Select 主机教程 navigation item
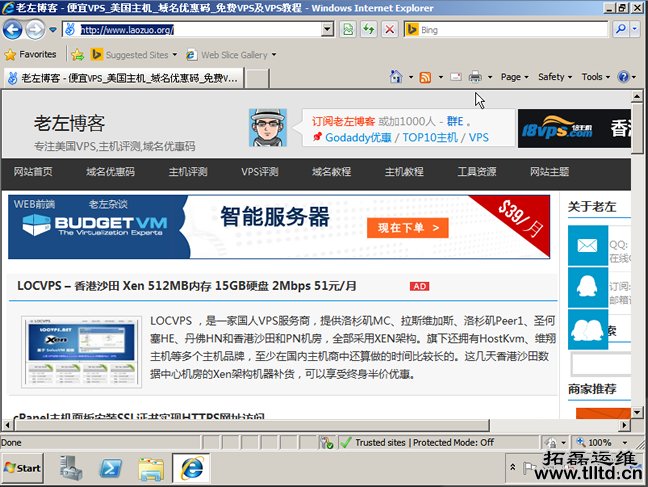The width and height of the screenshot is (648, 487). 404,172
